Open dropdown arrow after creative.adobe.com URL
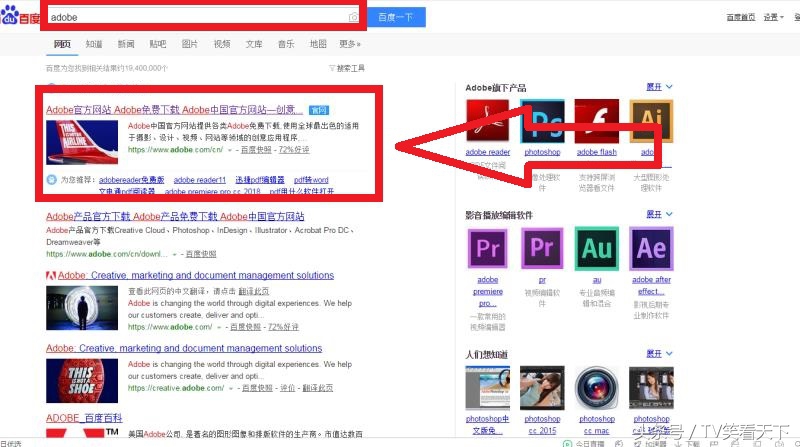800x447 pixels. pos(231,388)
